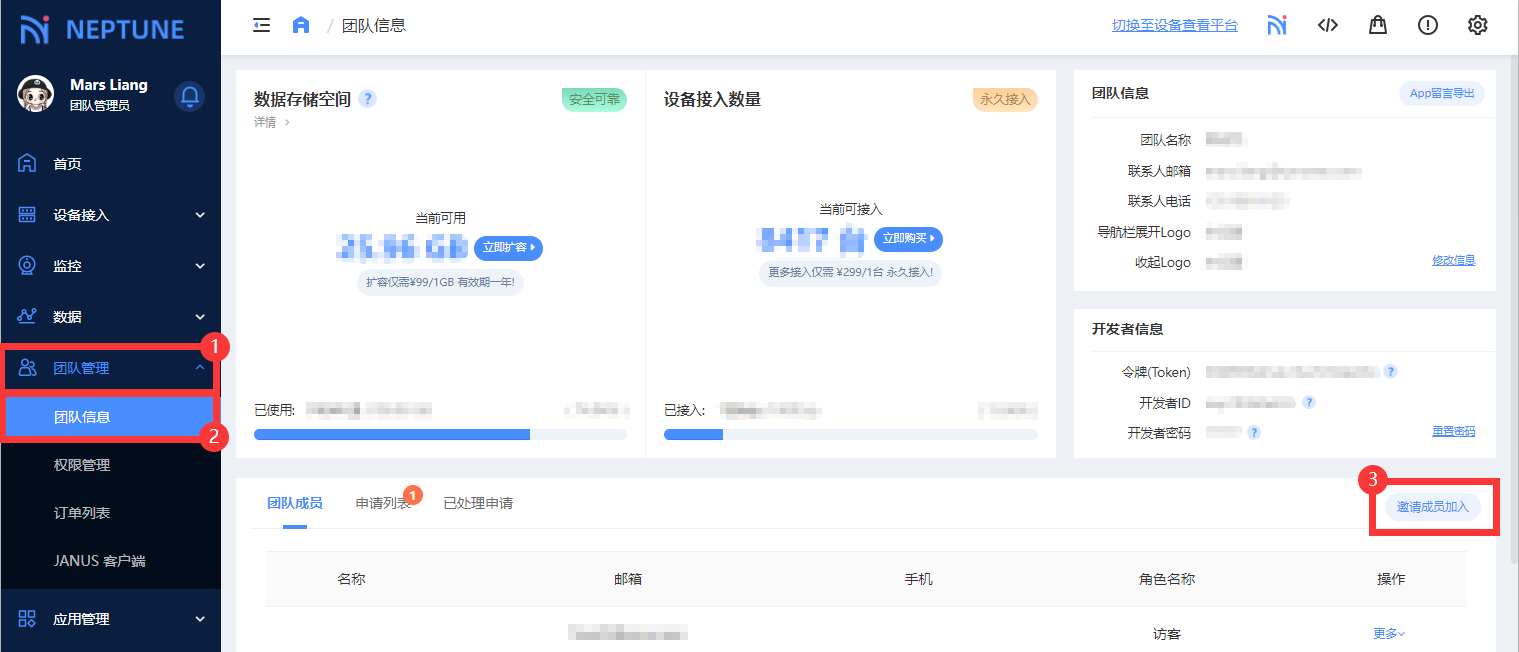Screen dimensions: 1519x652
Task: Open the 更多 dropdown in member row
Action: (x=1389, y=633)
